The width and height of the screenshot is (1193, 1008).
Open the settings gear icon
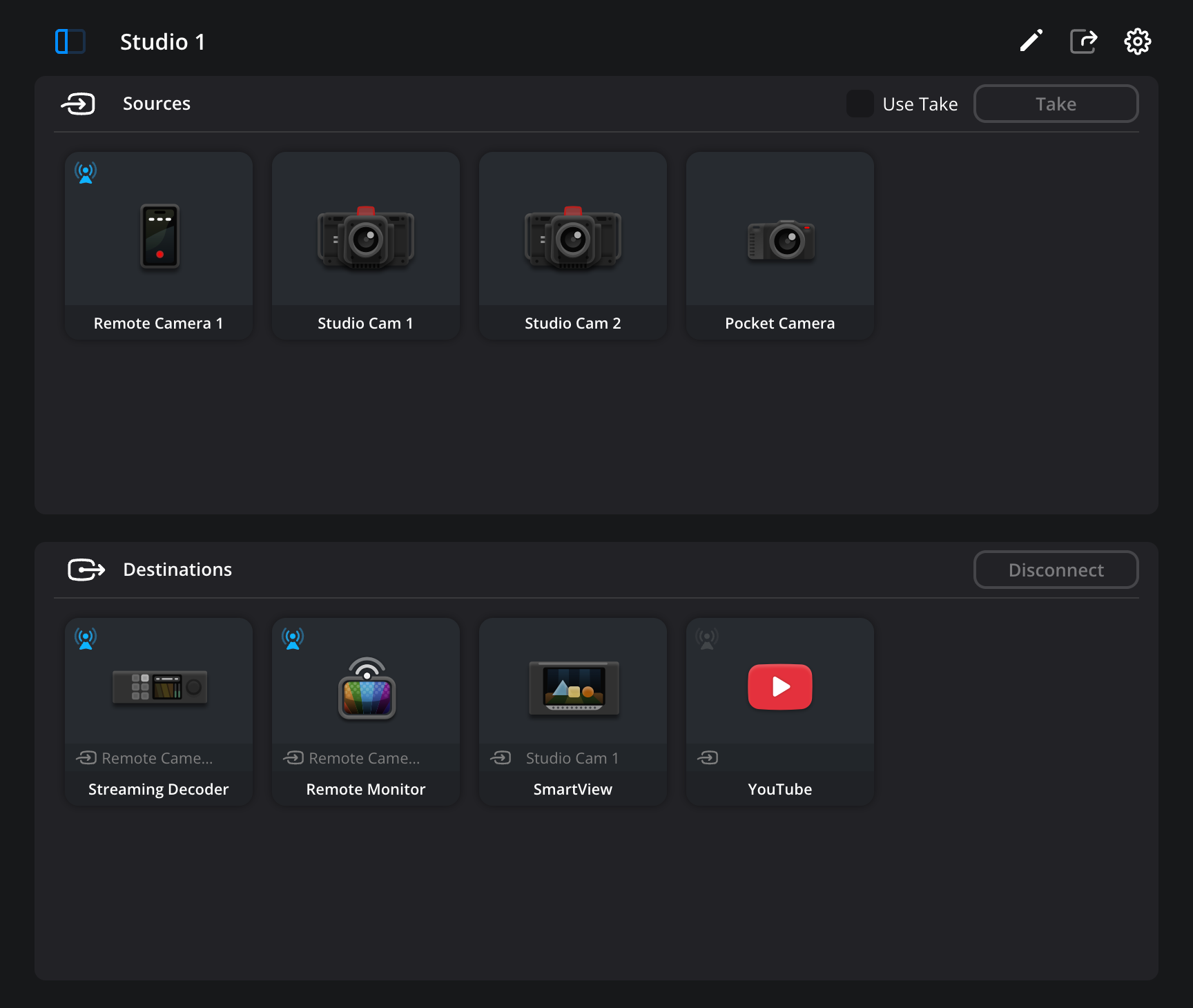click(x=1138, y=41)
